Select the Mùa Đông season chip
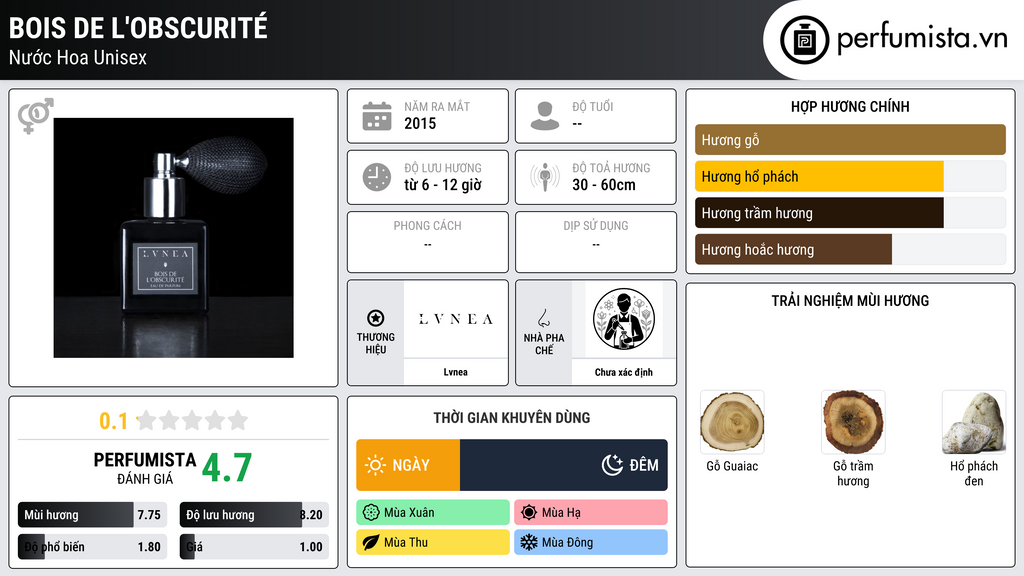 tap(591, 543)
